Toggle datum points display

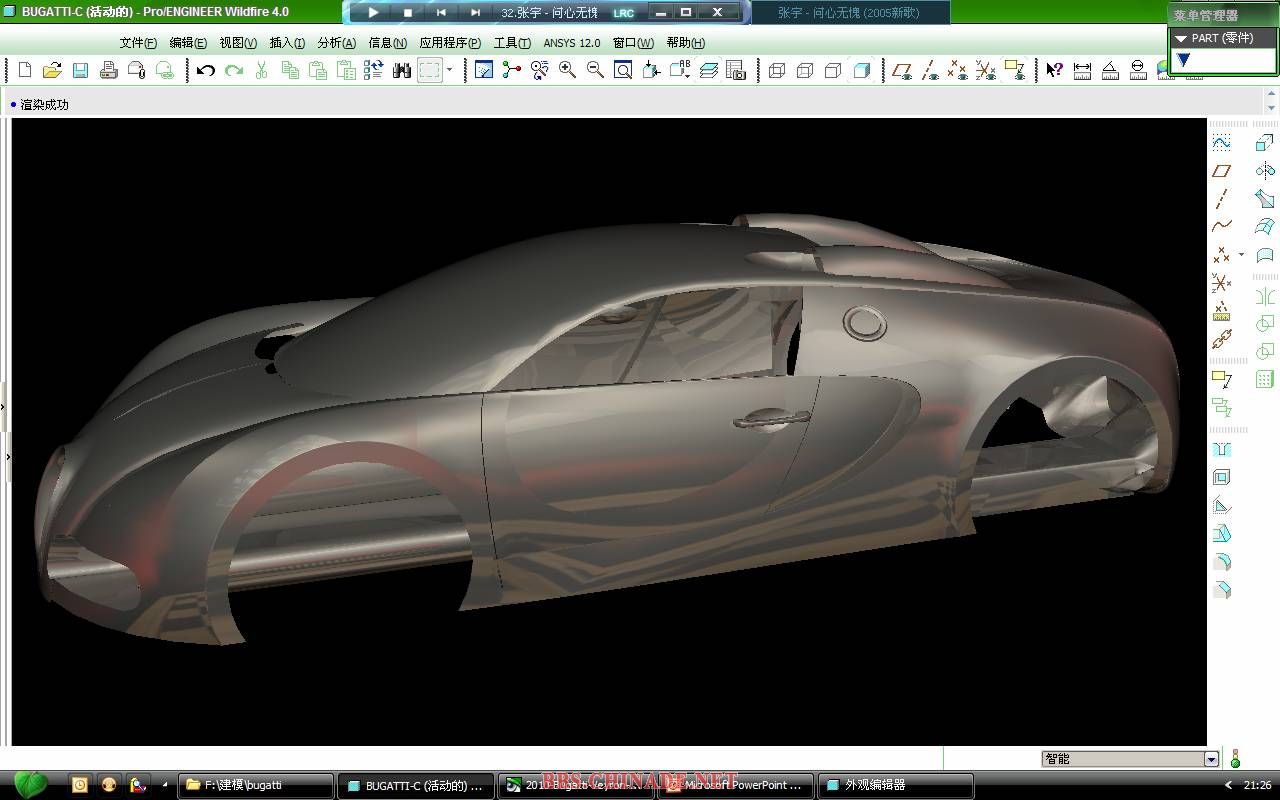[958, 70]
